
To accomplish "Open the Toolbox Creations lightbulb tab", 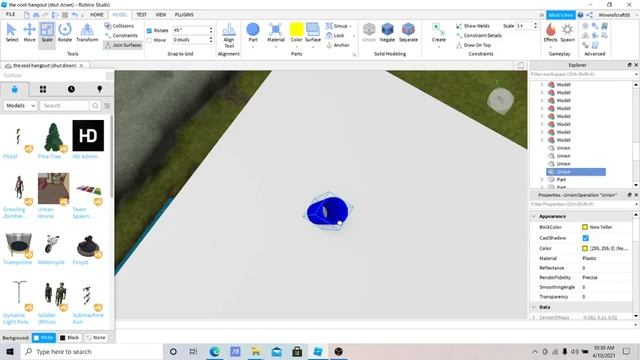I will point(100,89).
